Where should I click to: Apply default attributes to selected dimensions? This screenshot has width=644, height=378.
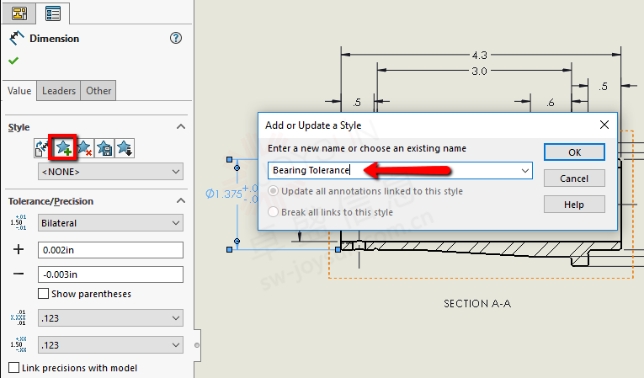(x=41, y=148)
